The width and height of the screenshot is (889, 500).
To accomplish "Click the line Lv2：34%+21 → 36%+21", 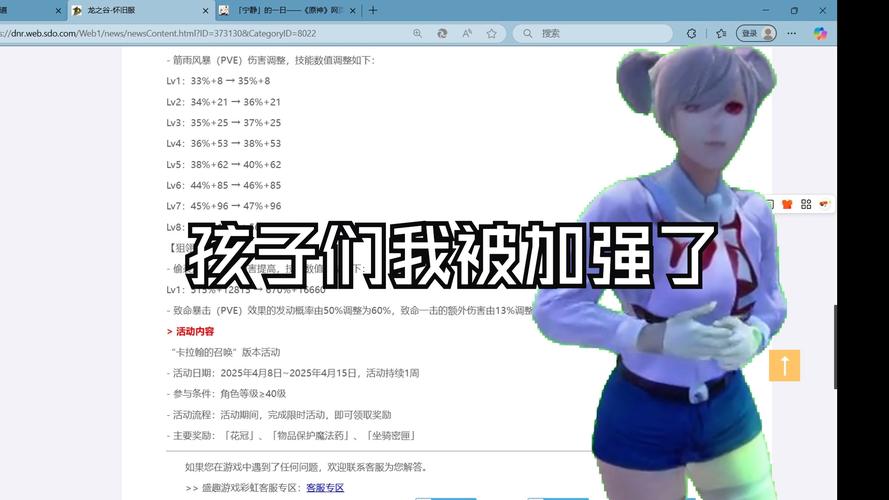I will [223, 102].
